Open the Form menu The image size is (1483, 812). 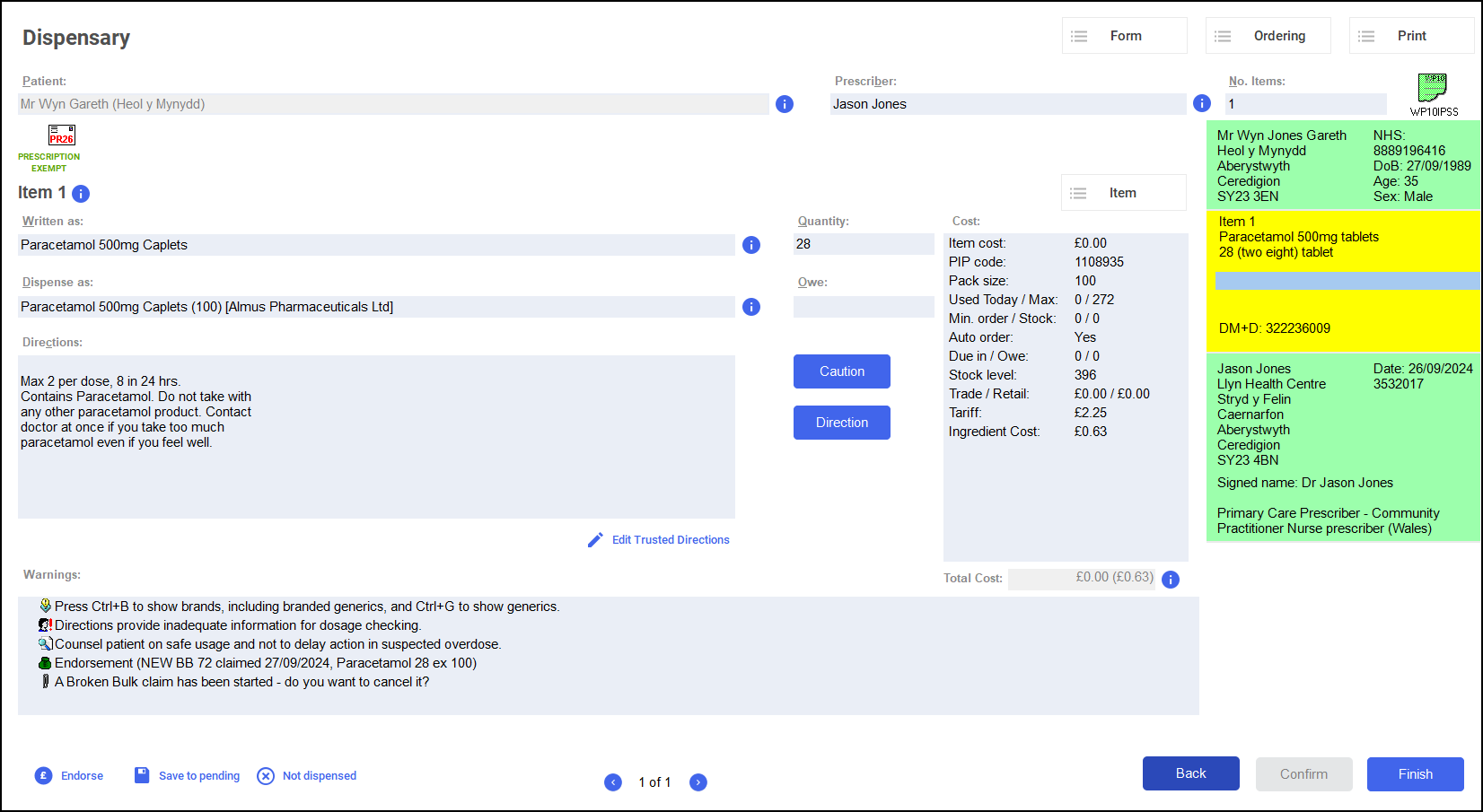pos(1124,36)
